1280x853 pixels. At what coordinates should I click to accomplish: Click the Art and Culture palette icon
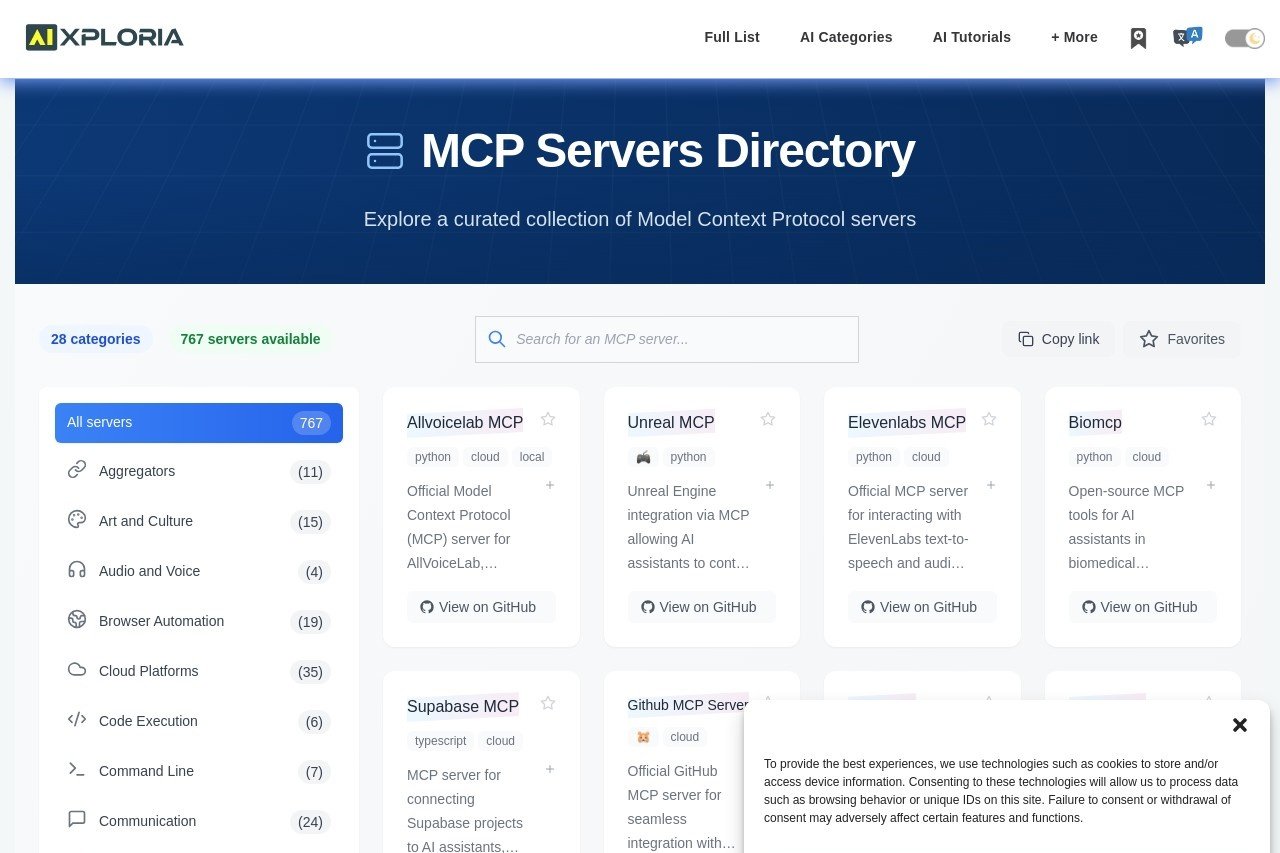(x=77, y=519)
